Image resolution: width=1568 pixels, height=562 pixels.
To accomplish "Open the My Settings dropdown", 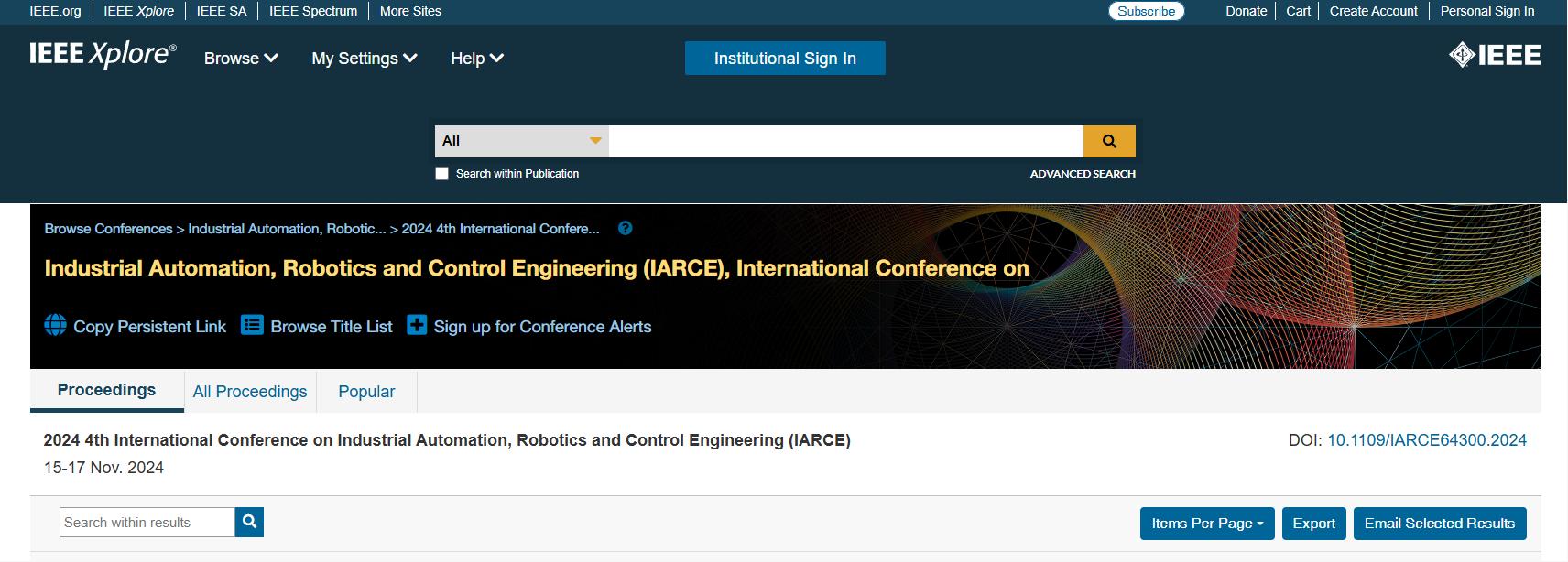I will 364,59.
